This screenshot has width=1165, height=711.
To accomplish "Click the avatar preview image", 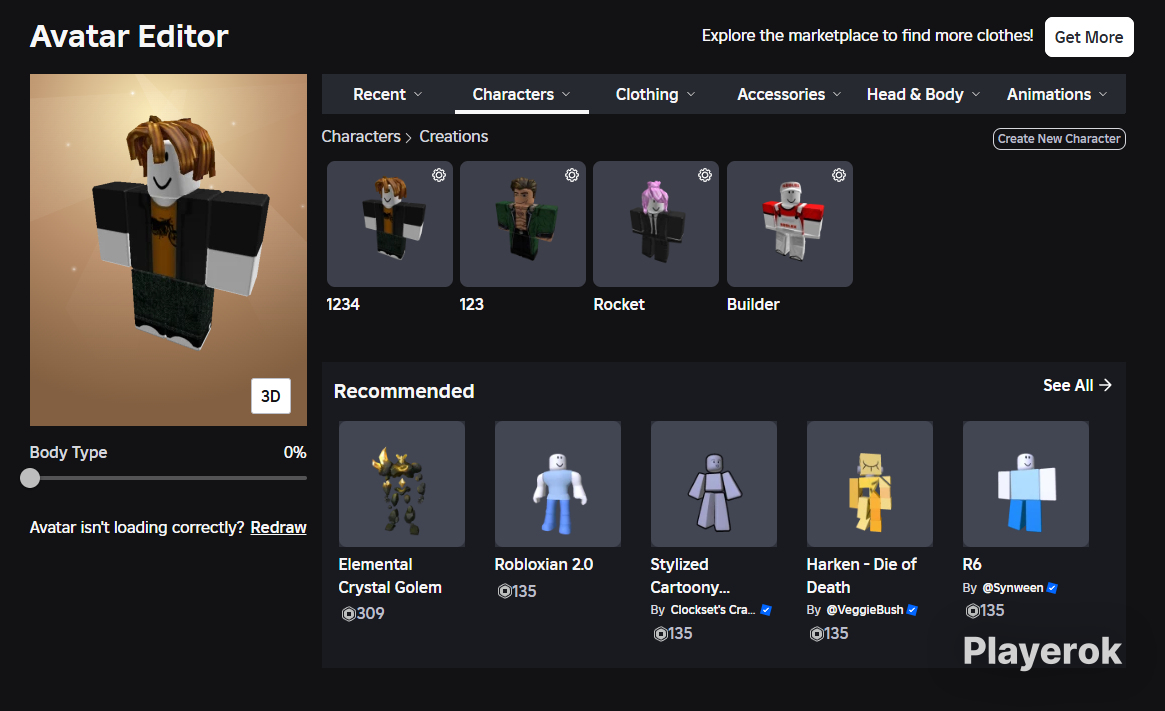I will [x=168, y=250].
